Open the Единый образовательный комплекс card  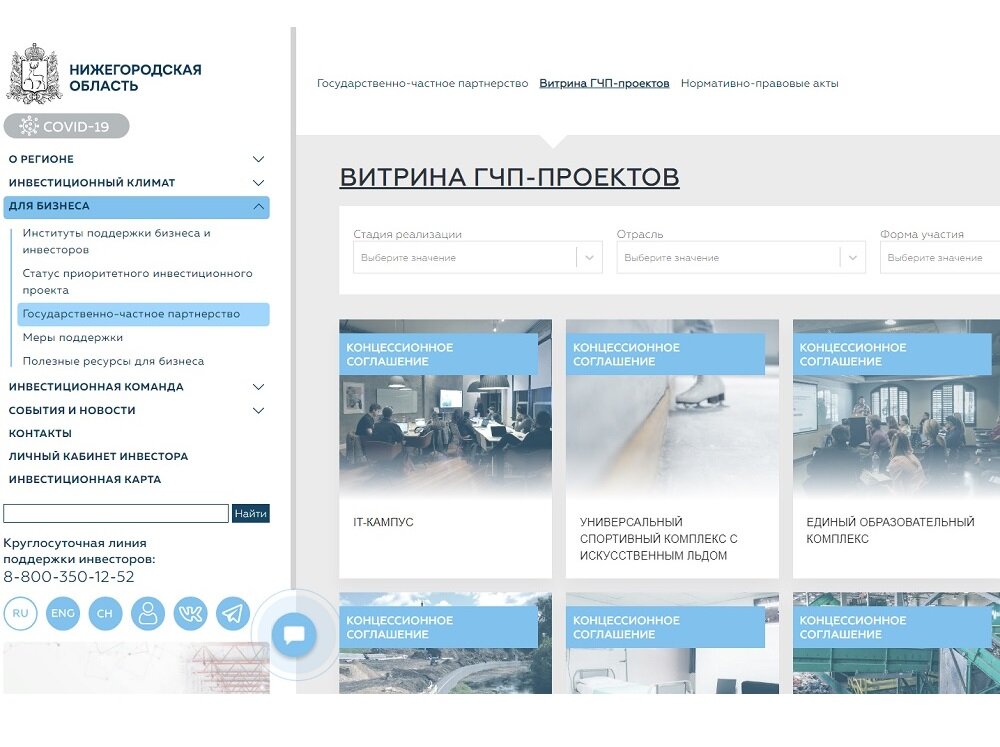click(x=896, y=448)
